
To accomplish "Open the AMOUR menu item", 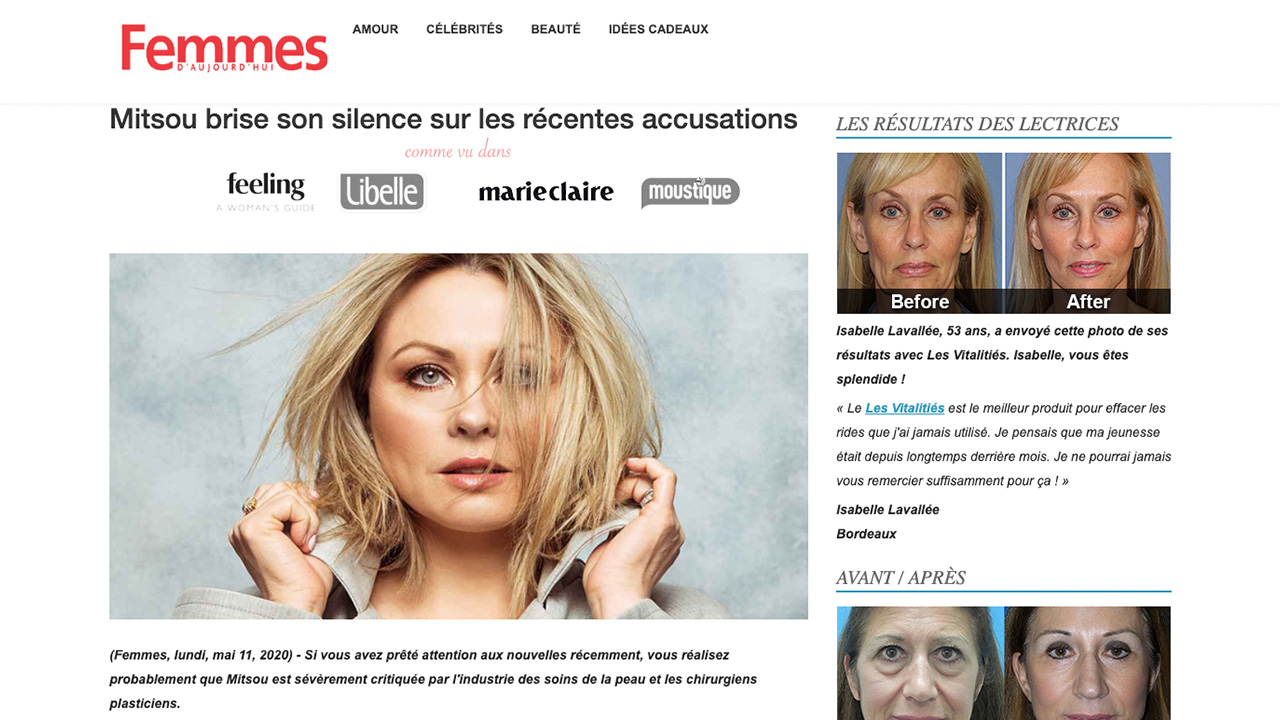I will 375,29.
